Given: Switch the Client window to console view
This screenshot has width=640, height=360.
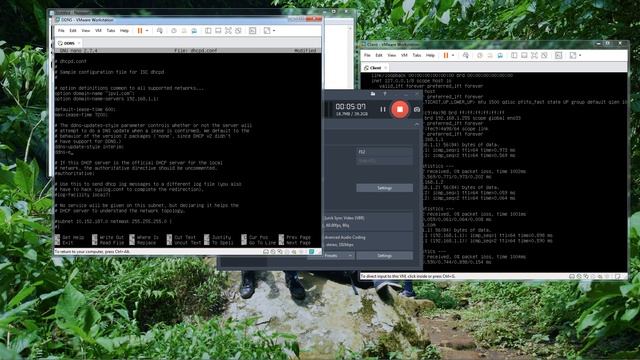Looking at the screenshot, I should point(524,55).
